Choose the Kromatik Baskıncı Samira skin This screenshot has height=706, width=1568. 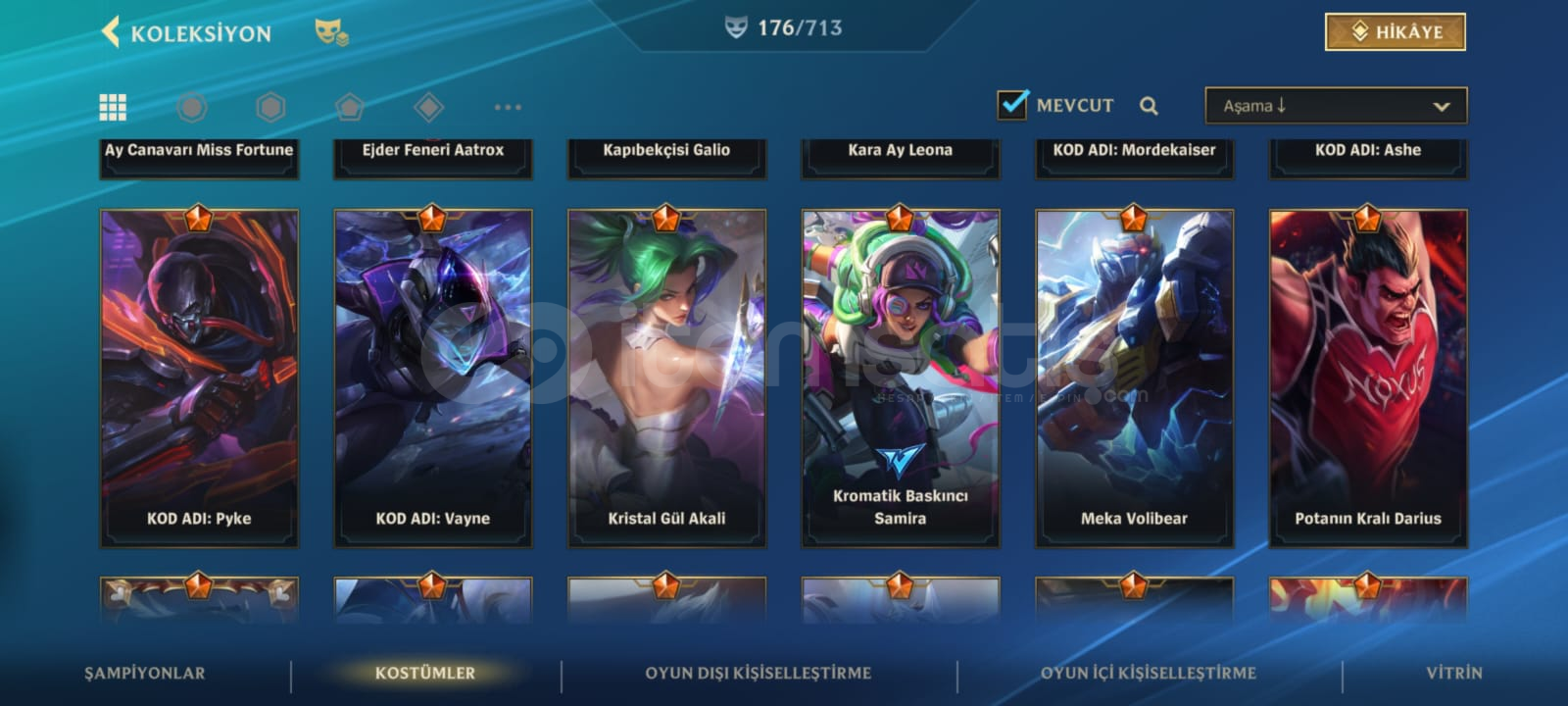[901, 378]
